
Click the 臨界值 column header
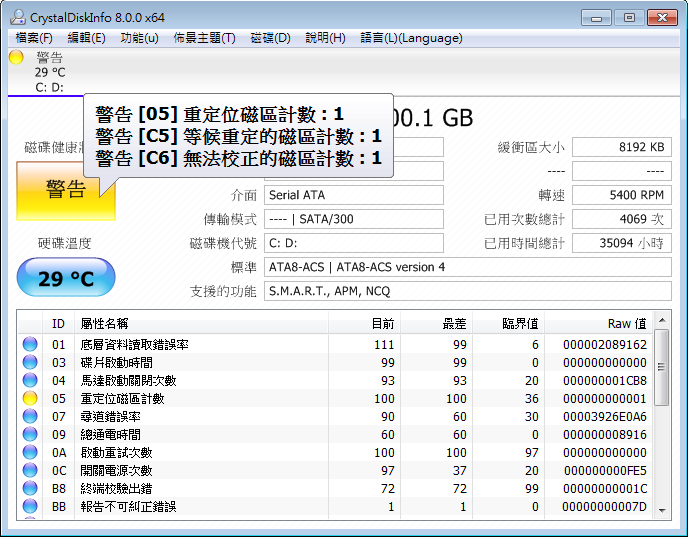(508, 323)
